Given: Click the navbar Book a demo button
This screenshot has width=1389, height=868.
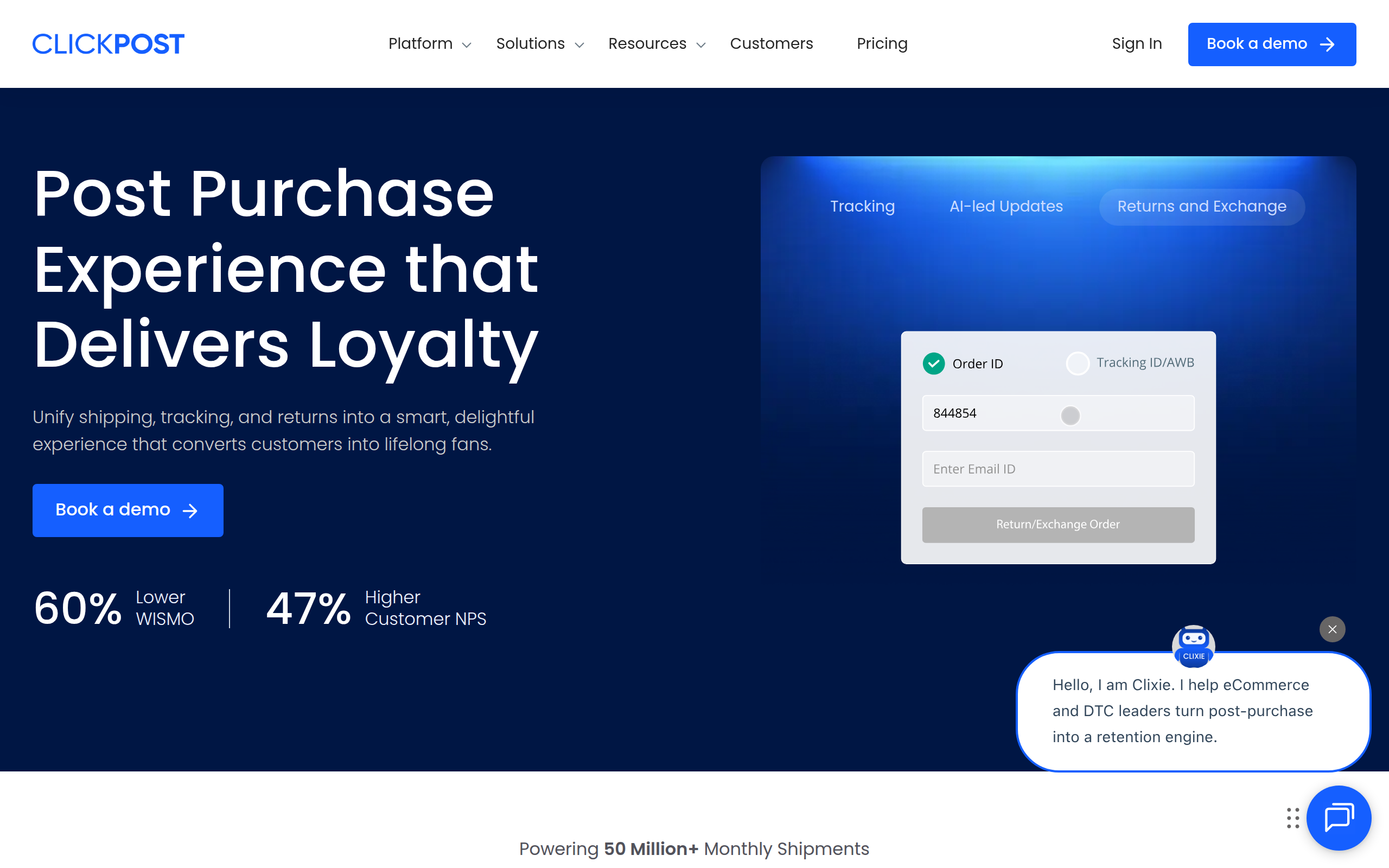Looking at the screenshot, I should [x=1271, y=43].
